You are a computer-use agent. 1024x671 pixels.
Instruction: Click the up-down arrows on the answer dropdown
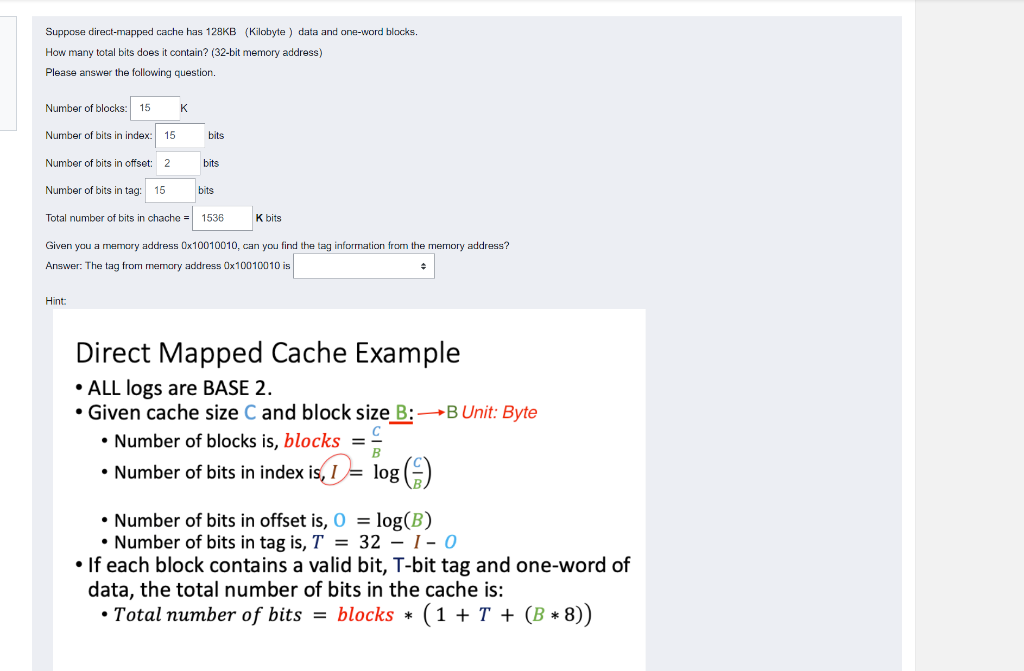tap(425, 265)
